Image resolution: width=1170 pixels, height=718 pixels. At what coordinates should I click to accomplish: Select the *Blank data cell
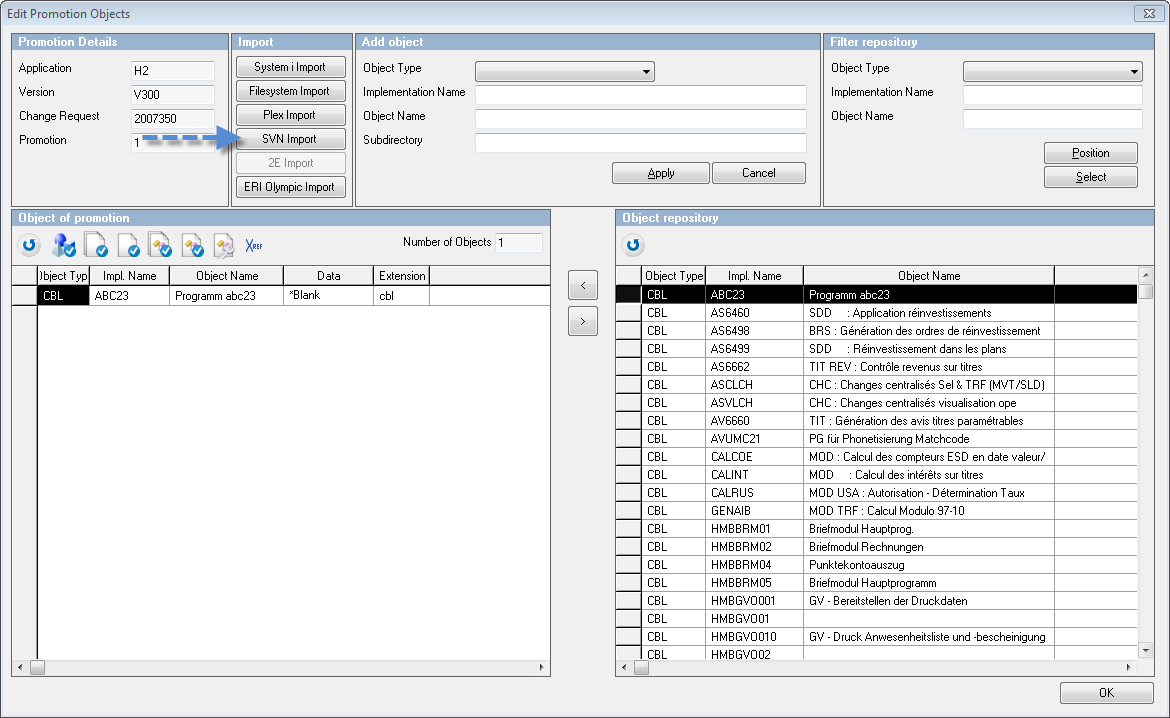328,296
